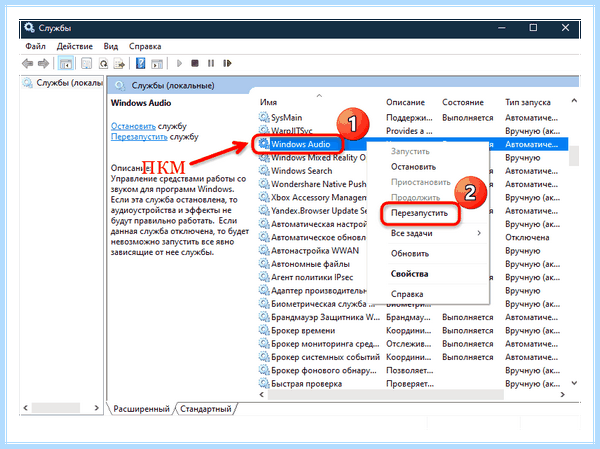The image size is (600, 449).
Task: Choose Перезапустить in the context menu
Action: [419, 213]
